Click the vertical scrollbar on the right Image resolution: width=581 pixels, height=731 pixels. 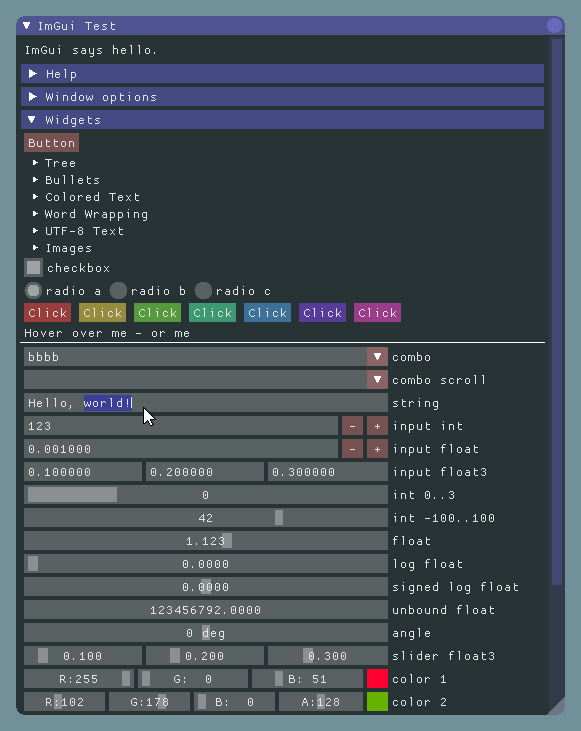557,312
